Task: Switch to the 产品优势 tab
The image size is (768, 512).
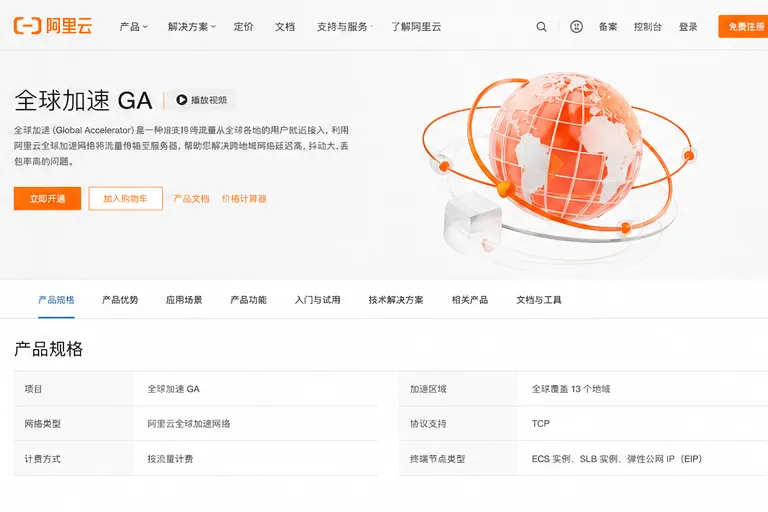Action: (120, 300)
